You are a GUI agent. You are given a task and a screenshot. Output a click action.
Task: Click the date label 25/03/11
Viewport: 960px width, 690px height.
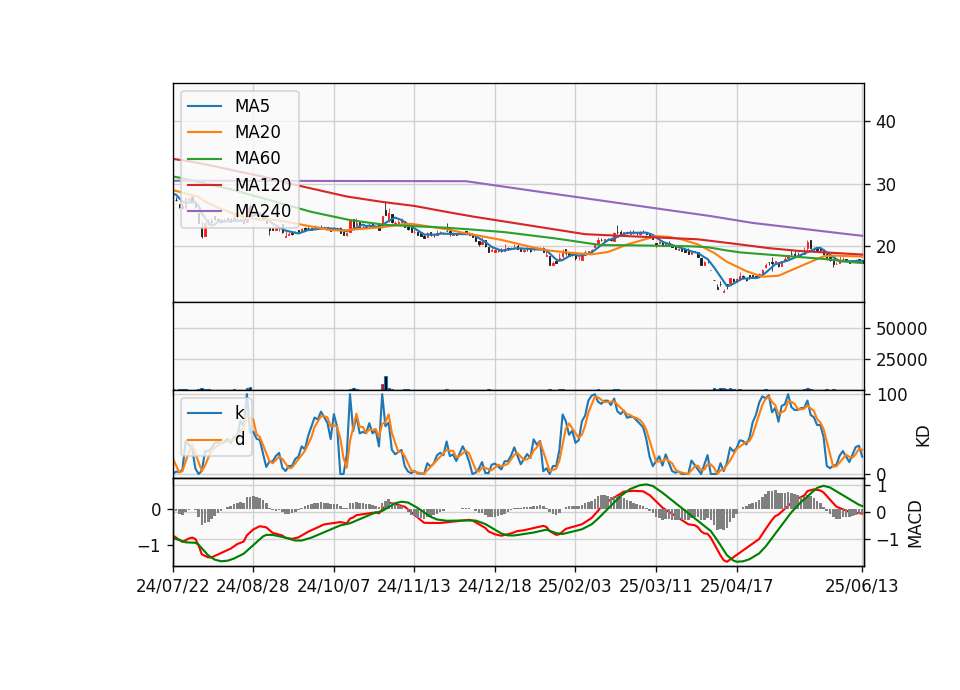(656, 586)
